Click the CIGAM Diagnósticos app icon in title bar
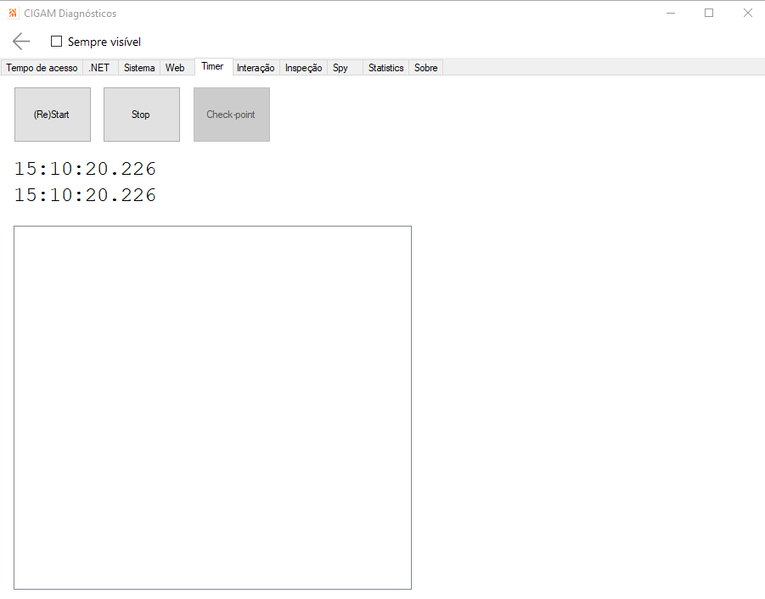 point(13,13)
